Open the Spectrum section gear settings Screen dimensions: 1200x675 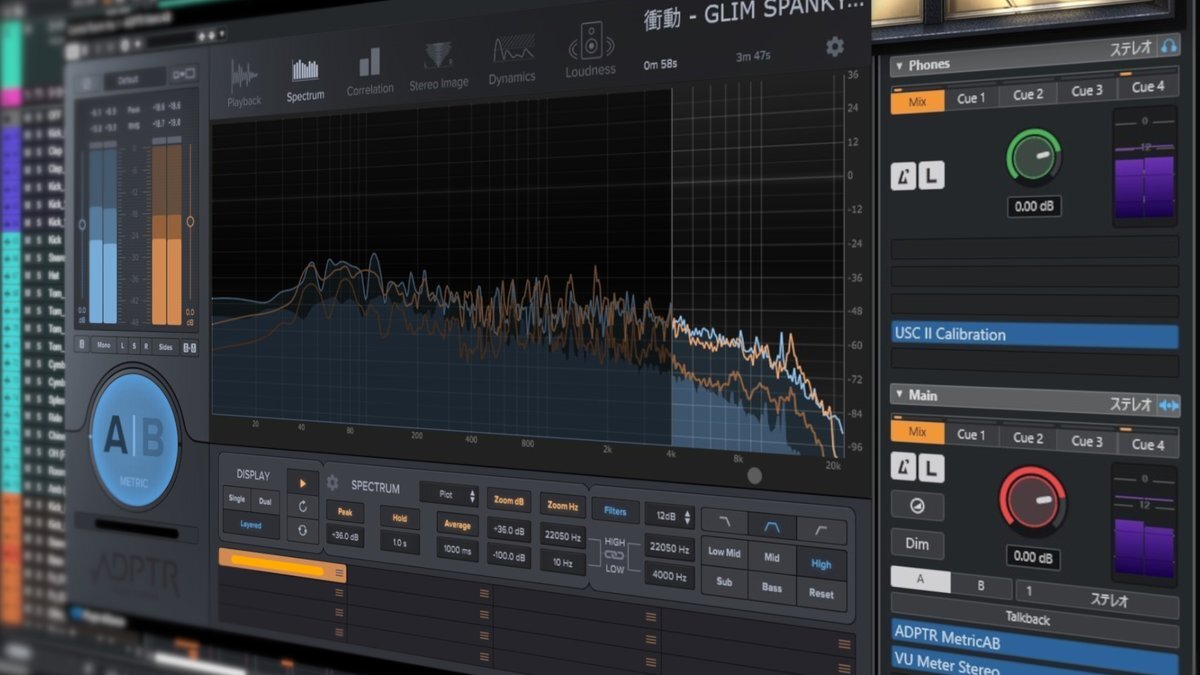point(333,483)
